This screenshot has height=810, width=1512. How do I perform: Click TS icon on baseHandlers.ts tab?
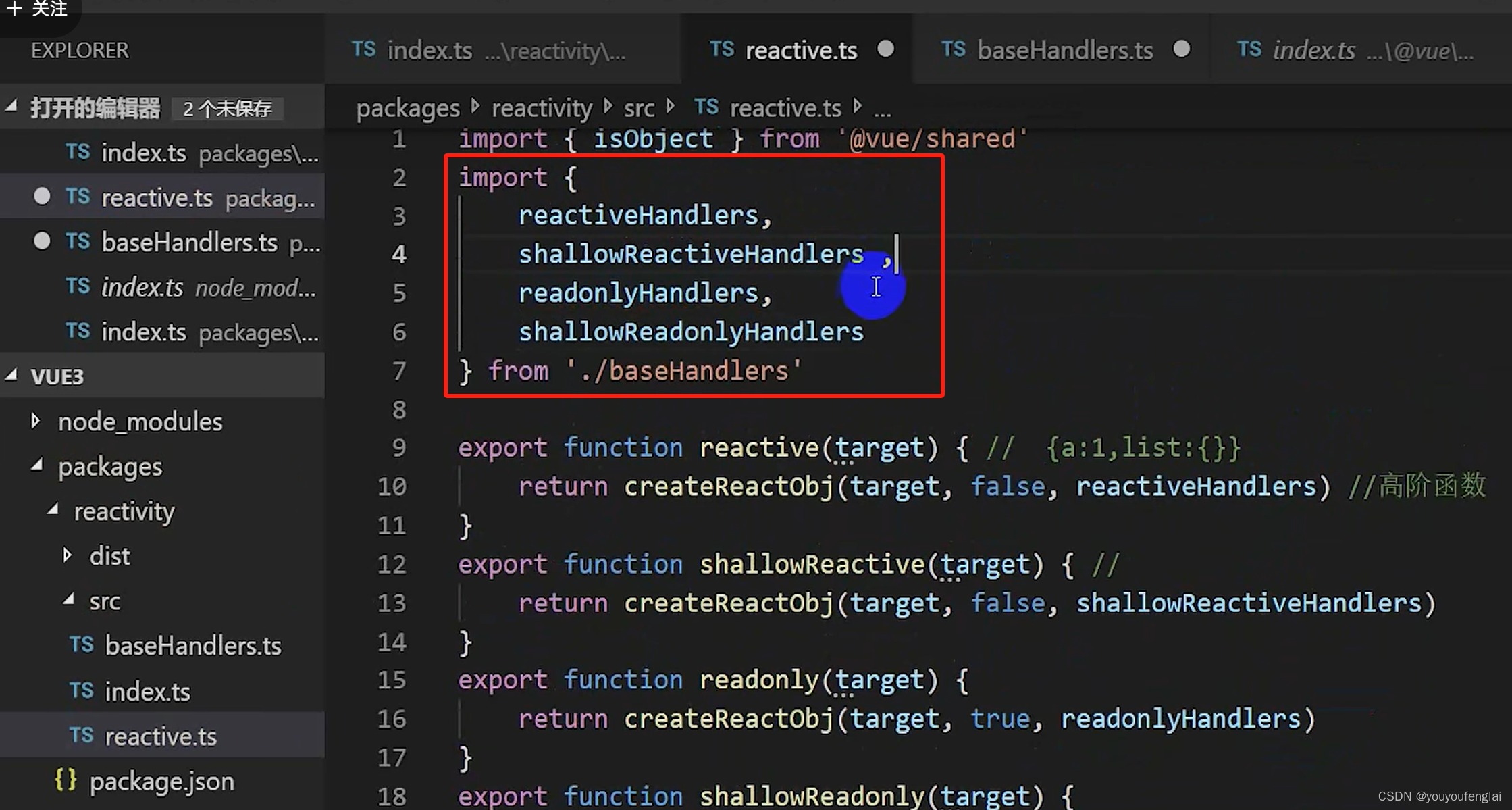tap(954, 49)
